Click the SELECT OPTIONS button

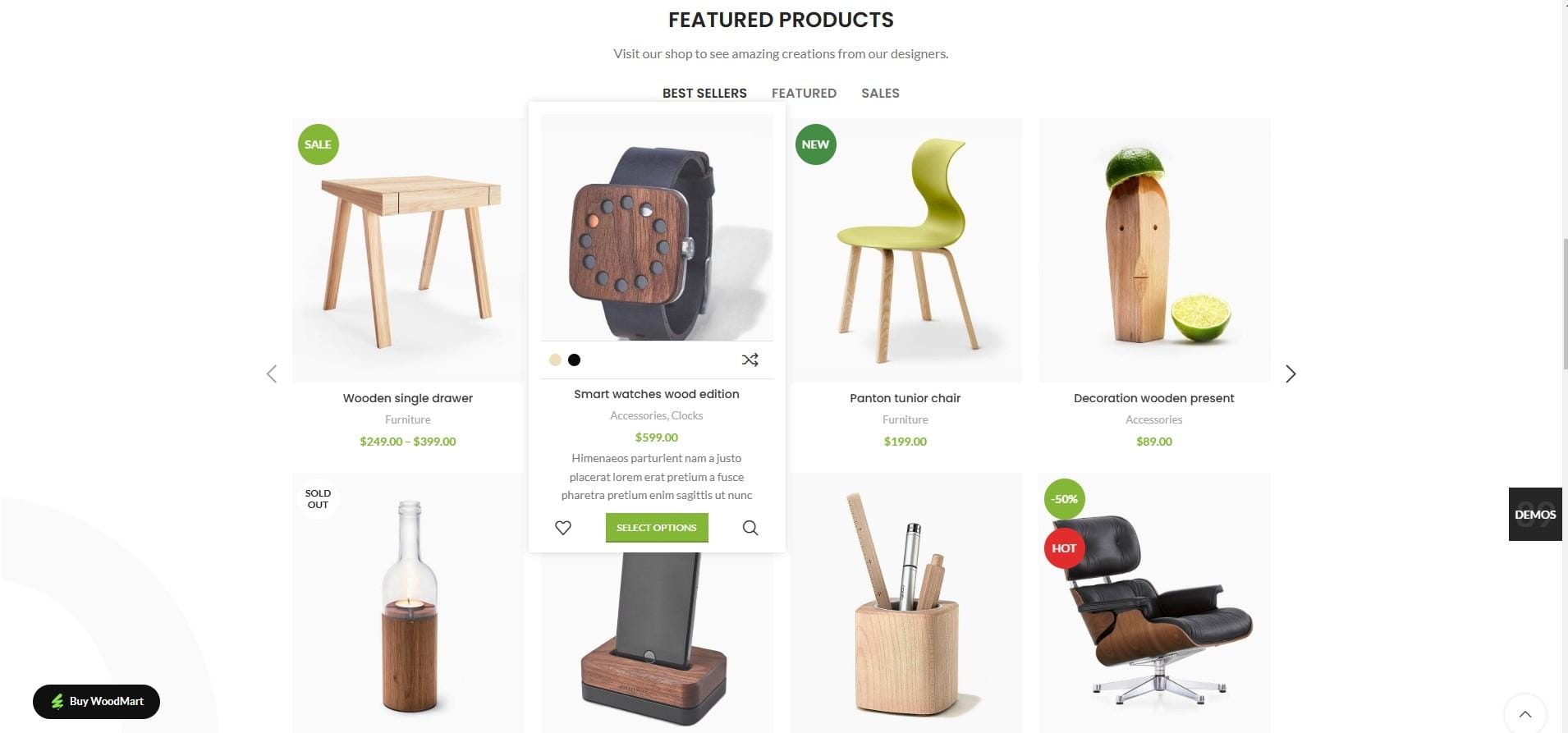click(x=657, y=528)
